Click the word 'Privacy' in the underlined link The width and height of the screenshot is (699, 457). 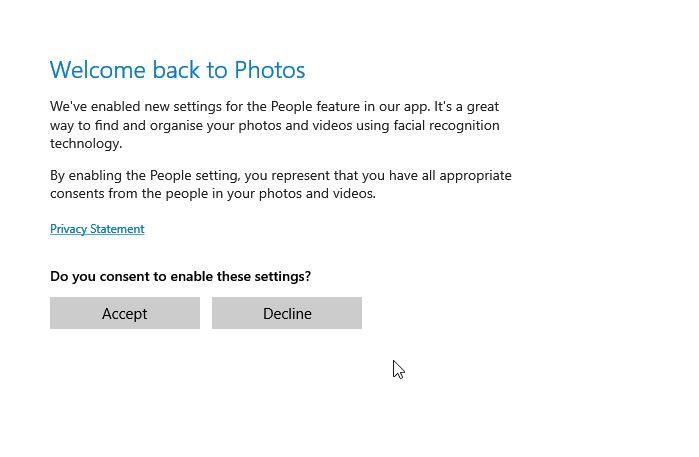pyautogui.click(x=69, y=229)
